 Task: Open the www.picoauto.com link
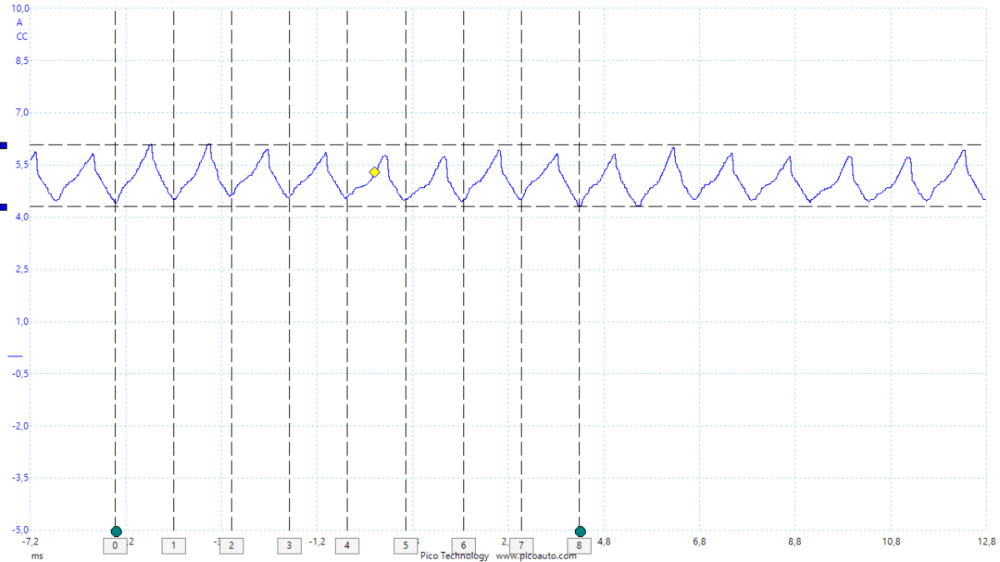tap(536, 556)
